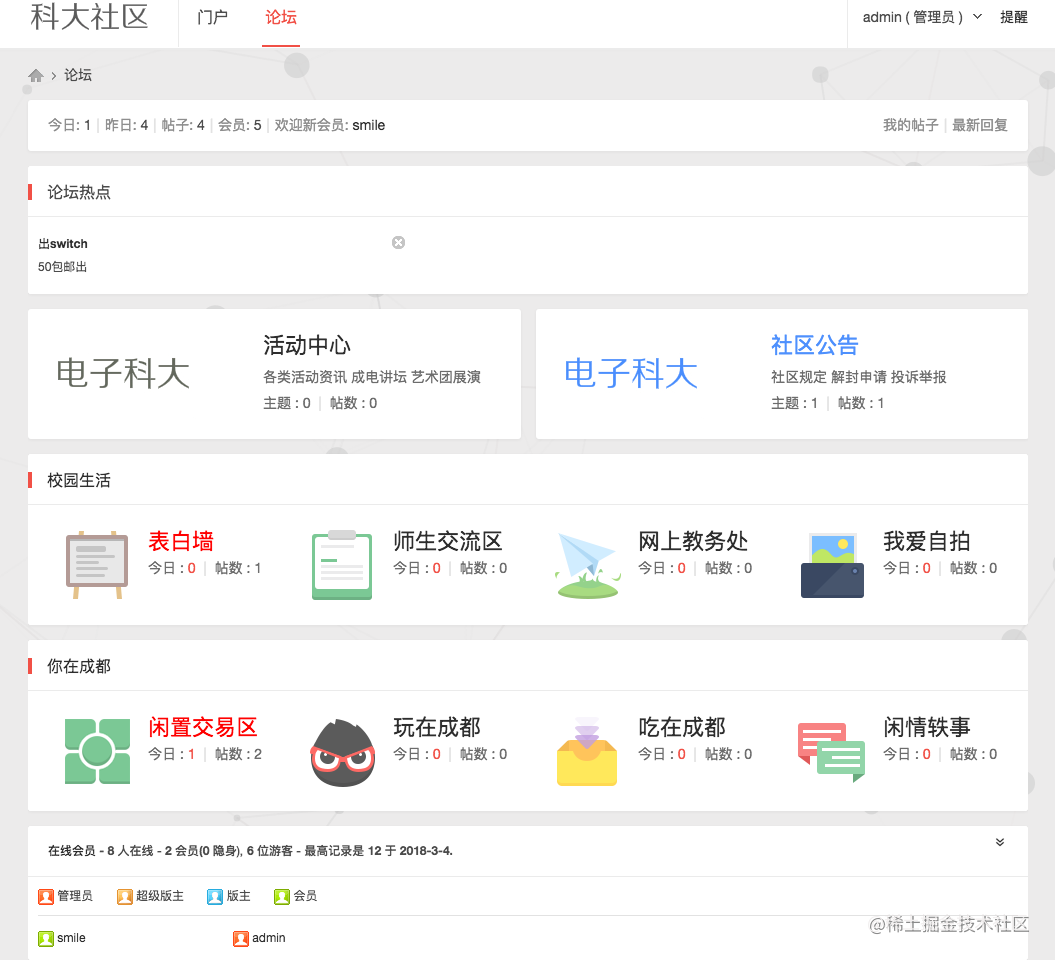
Task: Open the admin account dropdown menu
Action: [922, 17]
